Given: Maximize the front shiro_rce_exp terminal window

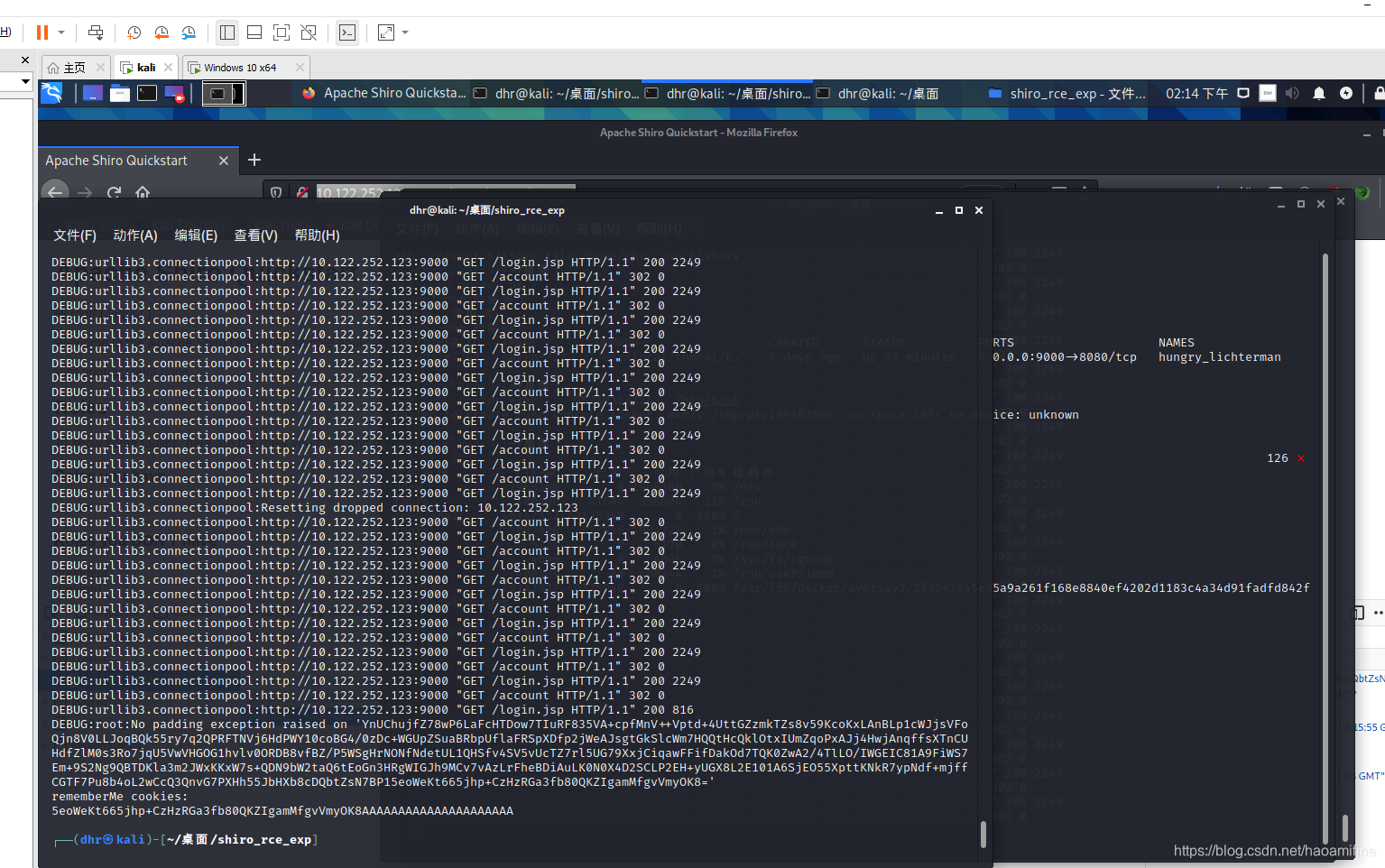Looking at the screenshot, I should click(x=959, y=210).
